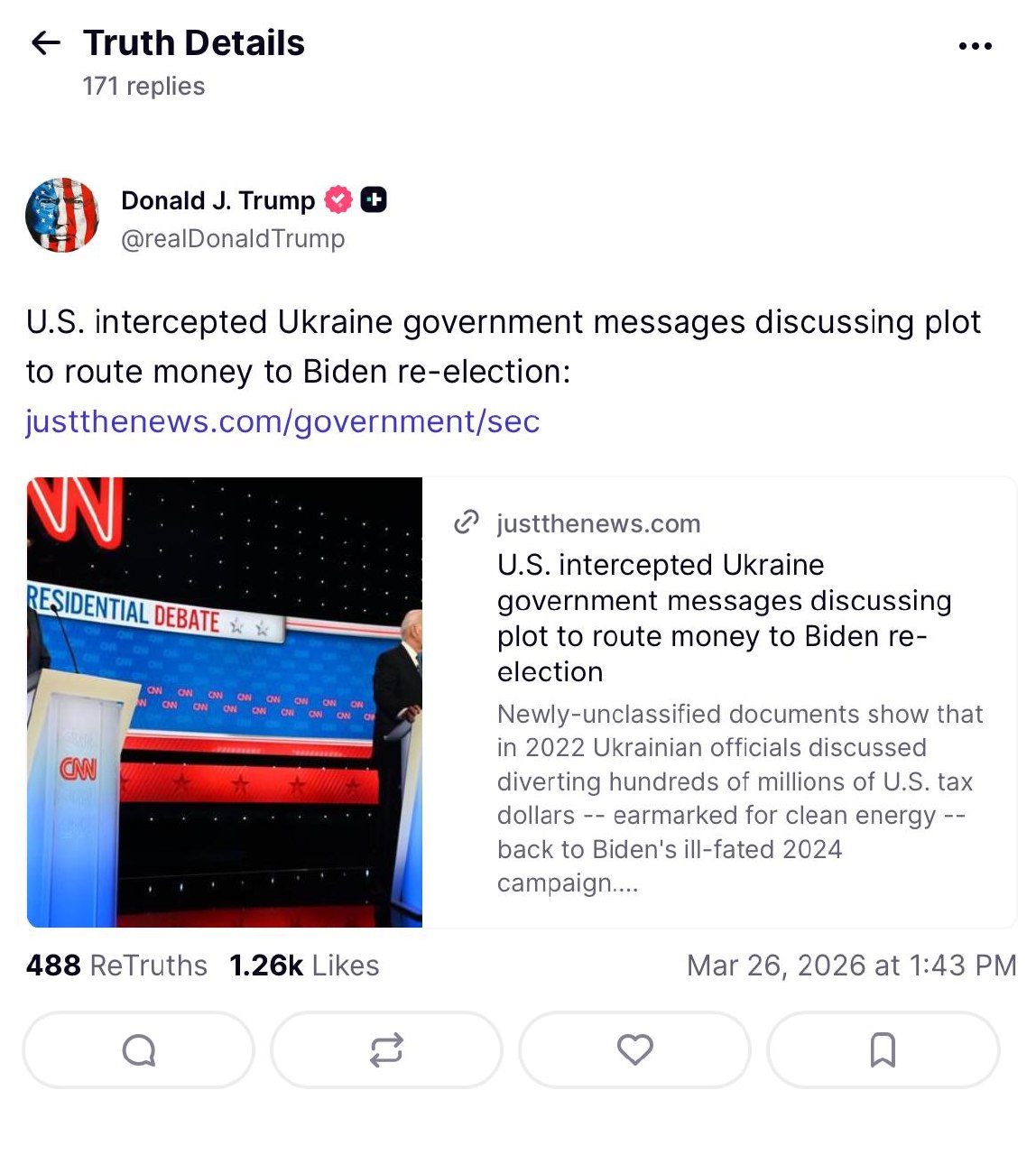Image resolution: width=1036 pixels, height=1155 pixels.
Task: View the 488 ReTruths list
Action: click(x=116, y=966)
